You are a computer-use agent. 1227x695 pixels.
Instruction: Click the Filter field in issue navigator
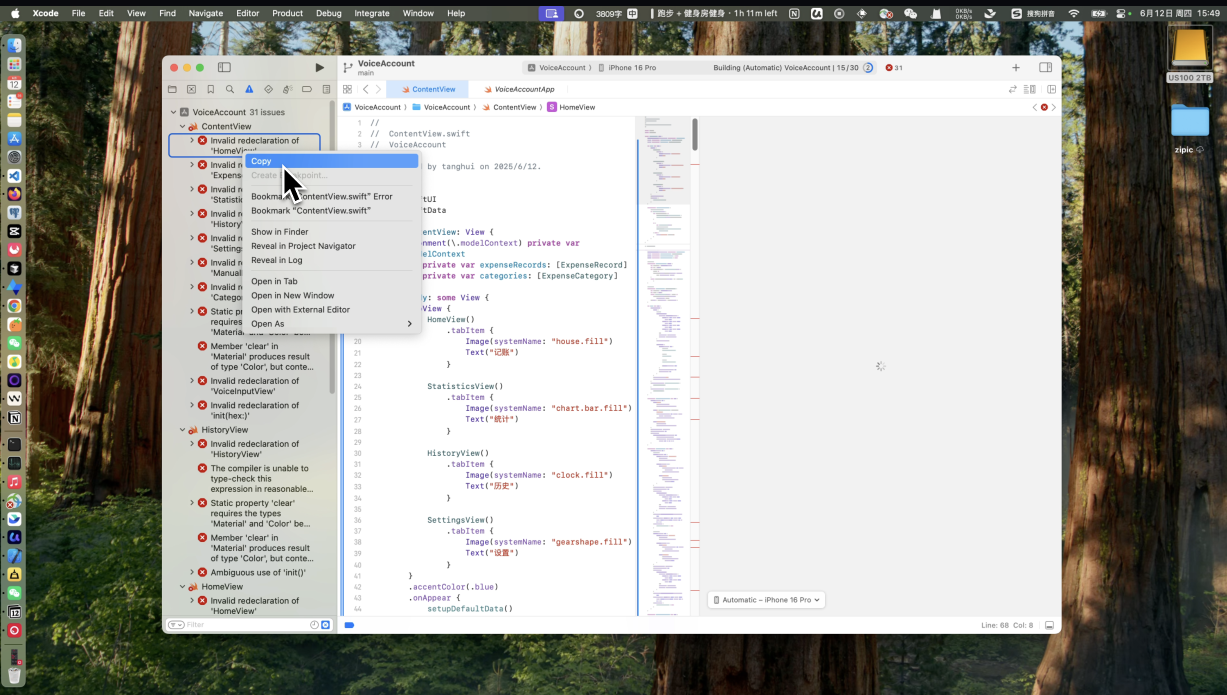pos(245,625)
